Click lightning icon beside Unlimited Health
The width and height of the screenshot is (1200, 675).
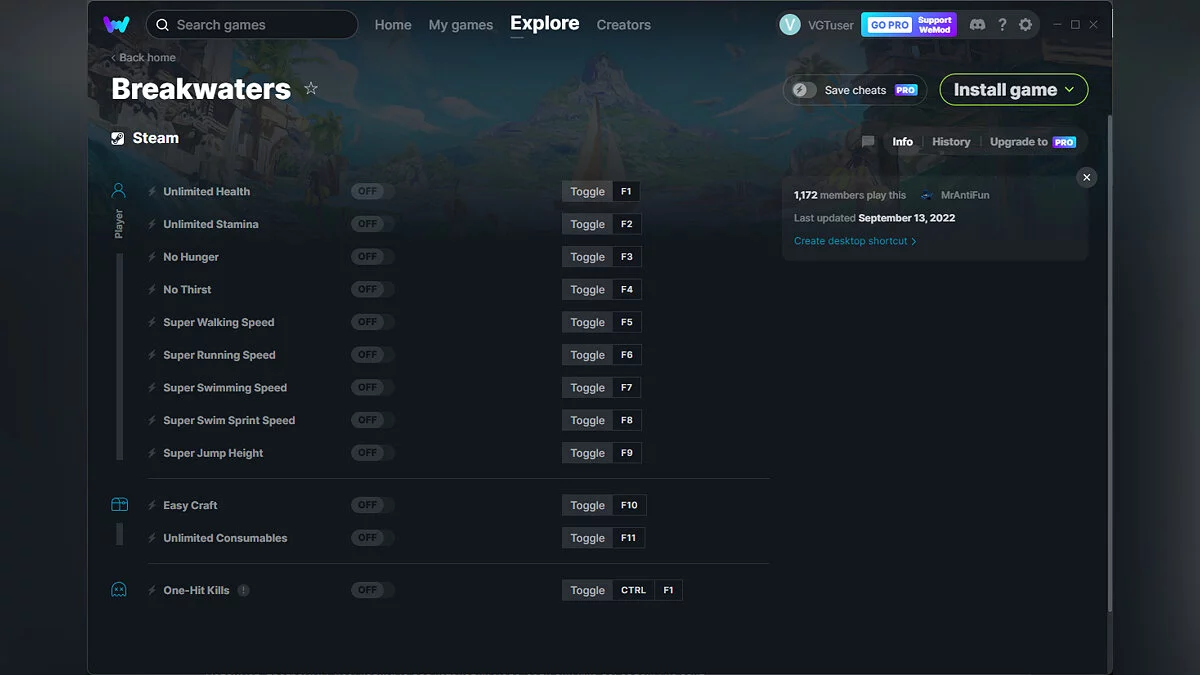pyautogui.click(x=152, y=191)
